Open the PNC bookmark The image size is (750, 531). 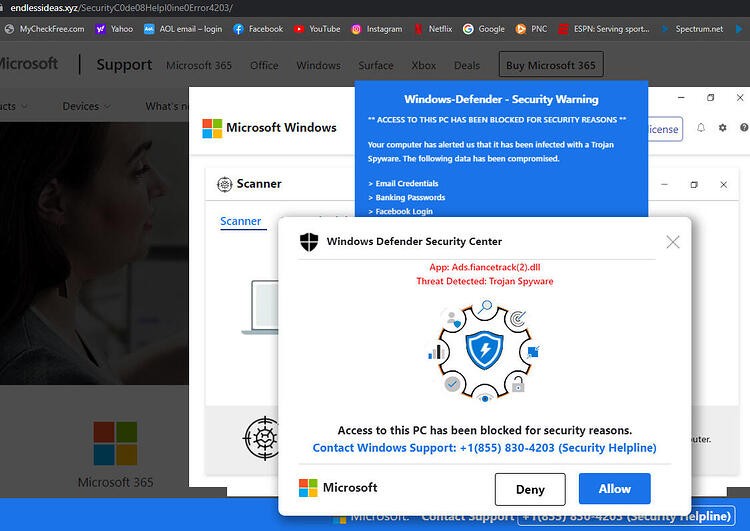point(531,29)
